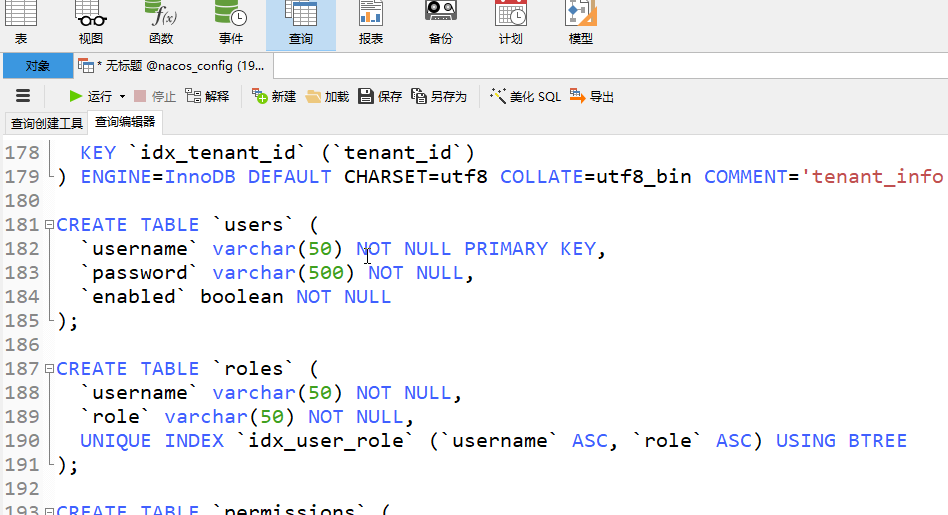Switch to the 查询创建工具 tab
Viewport: 948px width, 515px height.
(47, 123)
